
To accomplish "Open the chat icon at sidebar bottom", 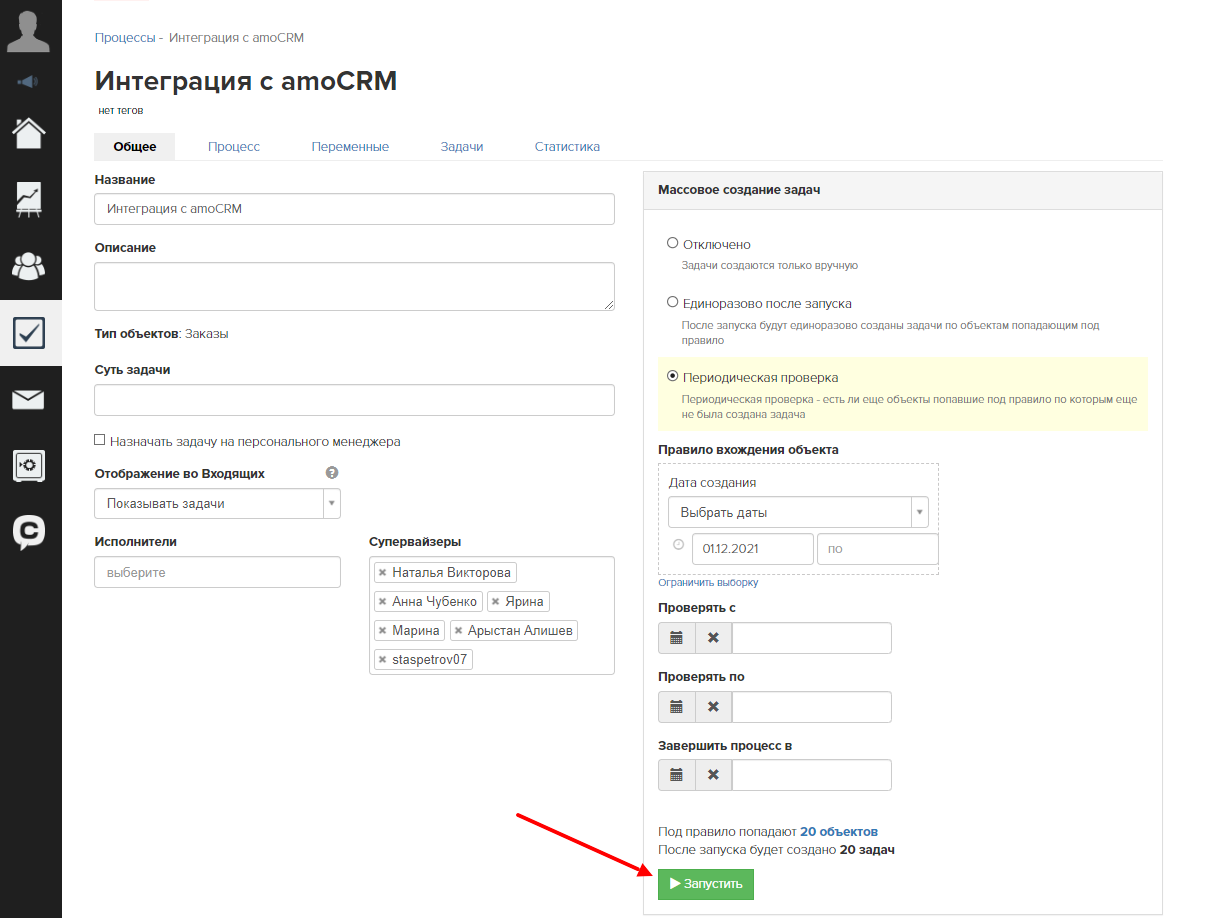I will (29, 532).
